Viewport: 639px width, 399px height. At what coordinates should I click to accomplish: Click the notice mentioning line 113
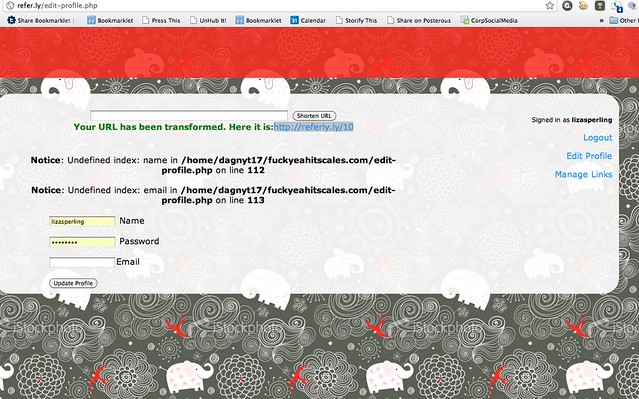pos(213,195)
